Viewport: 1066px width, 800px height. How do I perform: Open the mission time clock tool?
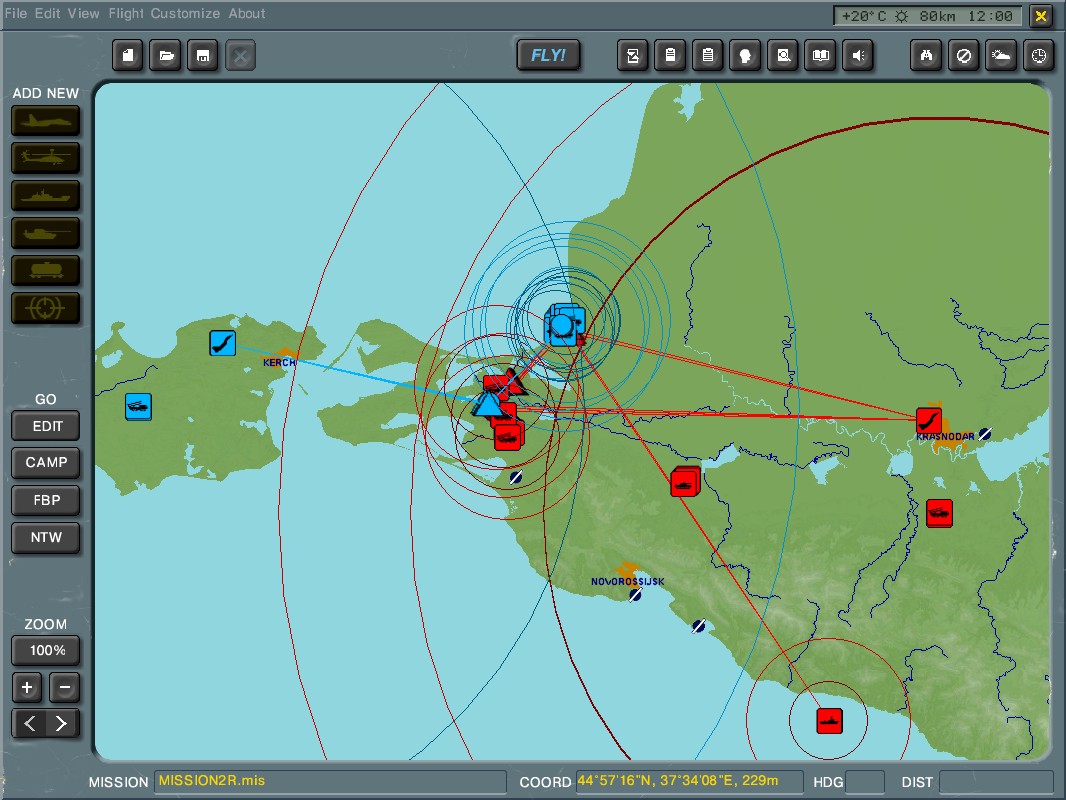point(1038,56)
